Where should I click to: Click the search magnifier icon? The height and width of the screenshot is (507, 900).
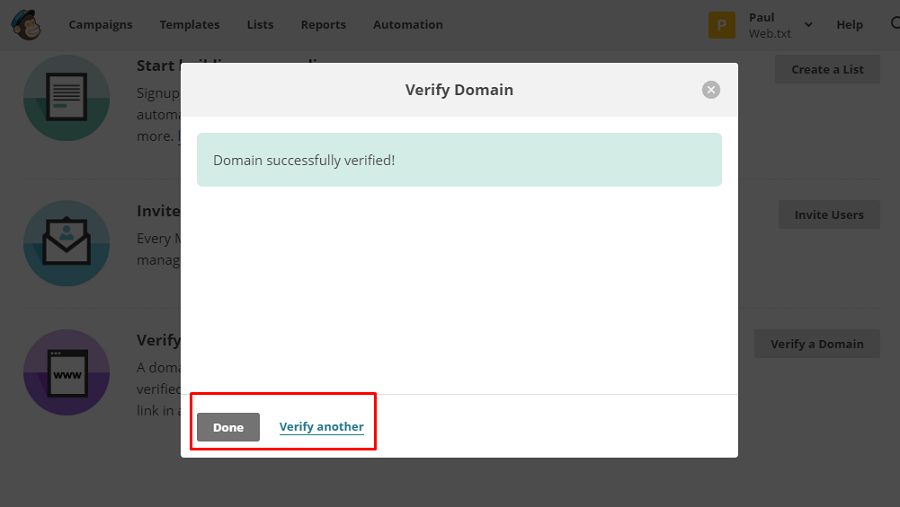(894, 24)
